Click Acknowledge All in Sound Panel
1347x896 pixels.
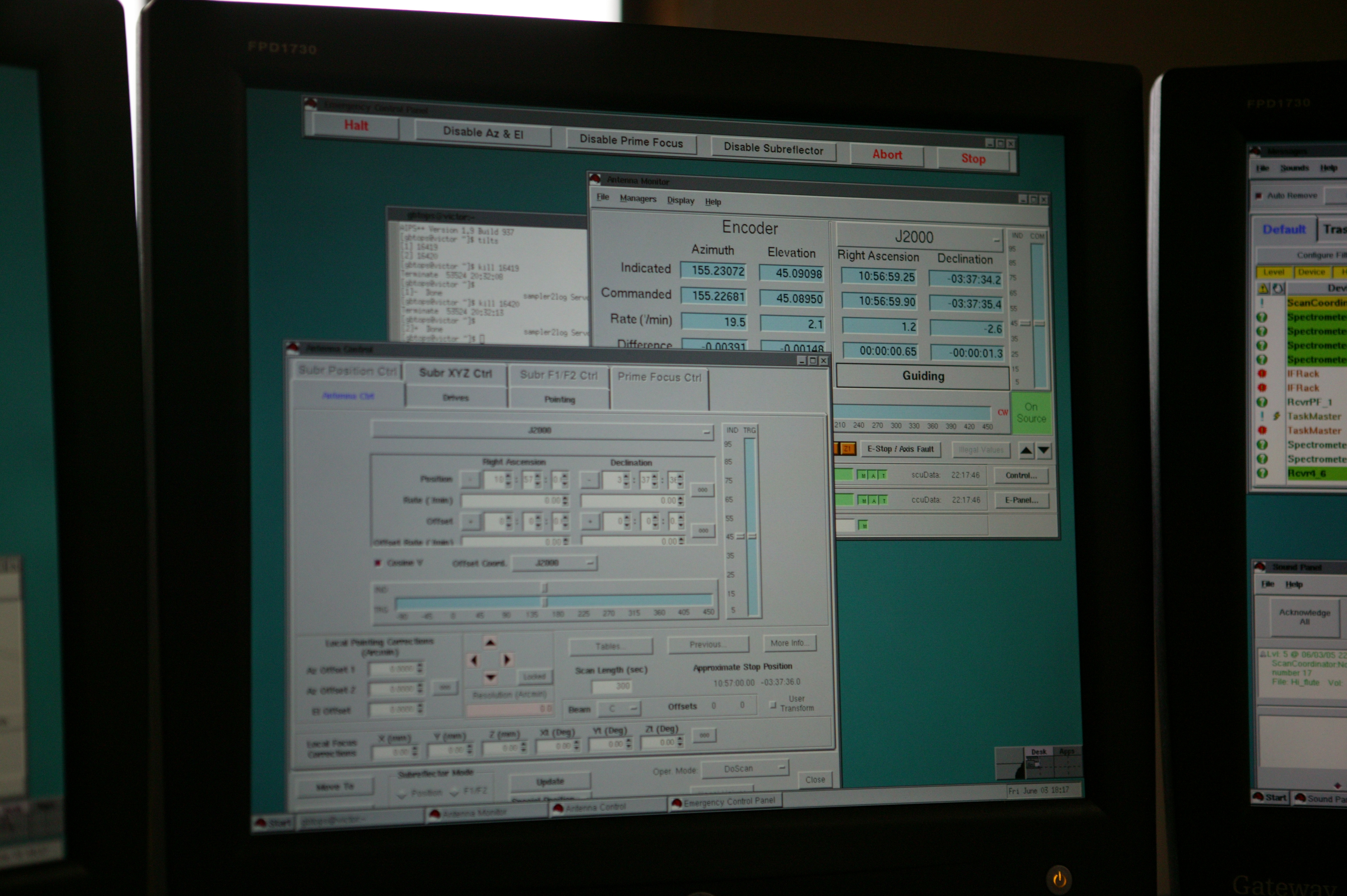click(x=1305, y=617)
